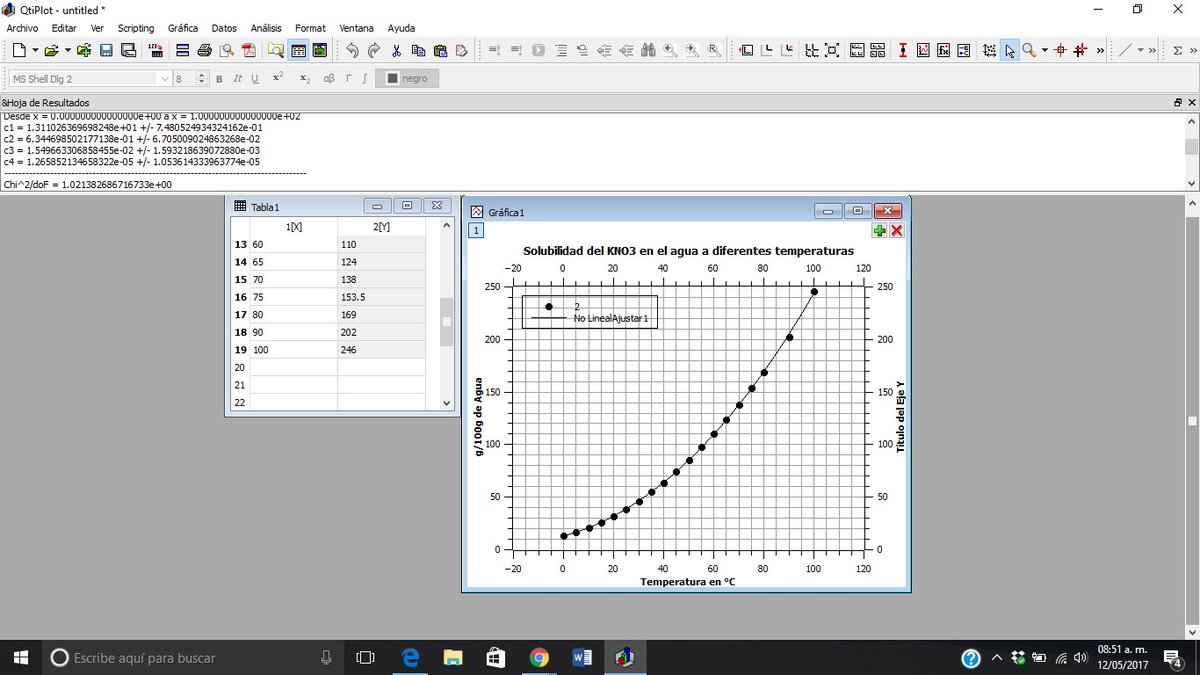Click the 2[Y] column header in Tabla1
This screenshot has width=1200, height=675.
click(x=382, y=227)
